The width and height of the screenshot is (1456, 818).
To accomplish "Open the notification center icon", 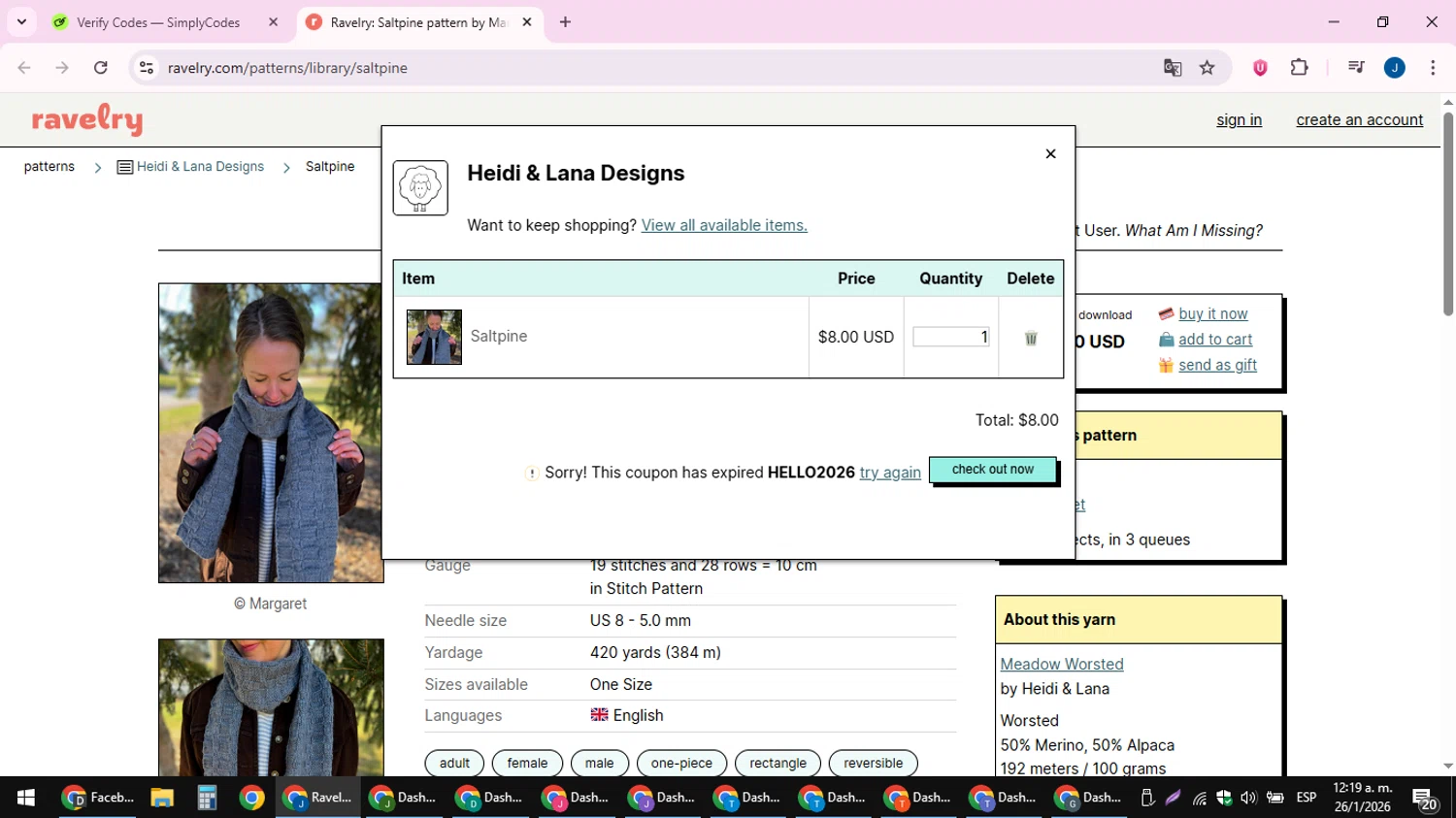I will [x=1425, y=799].
